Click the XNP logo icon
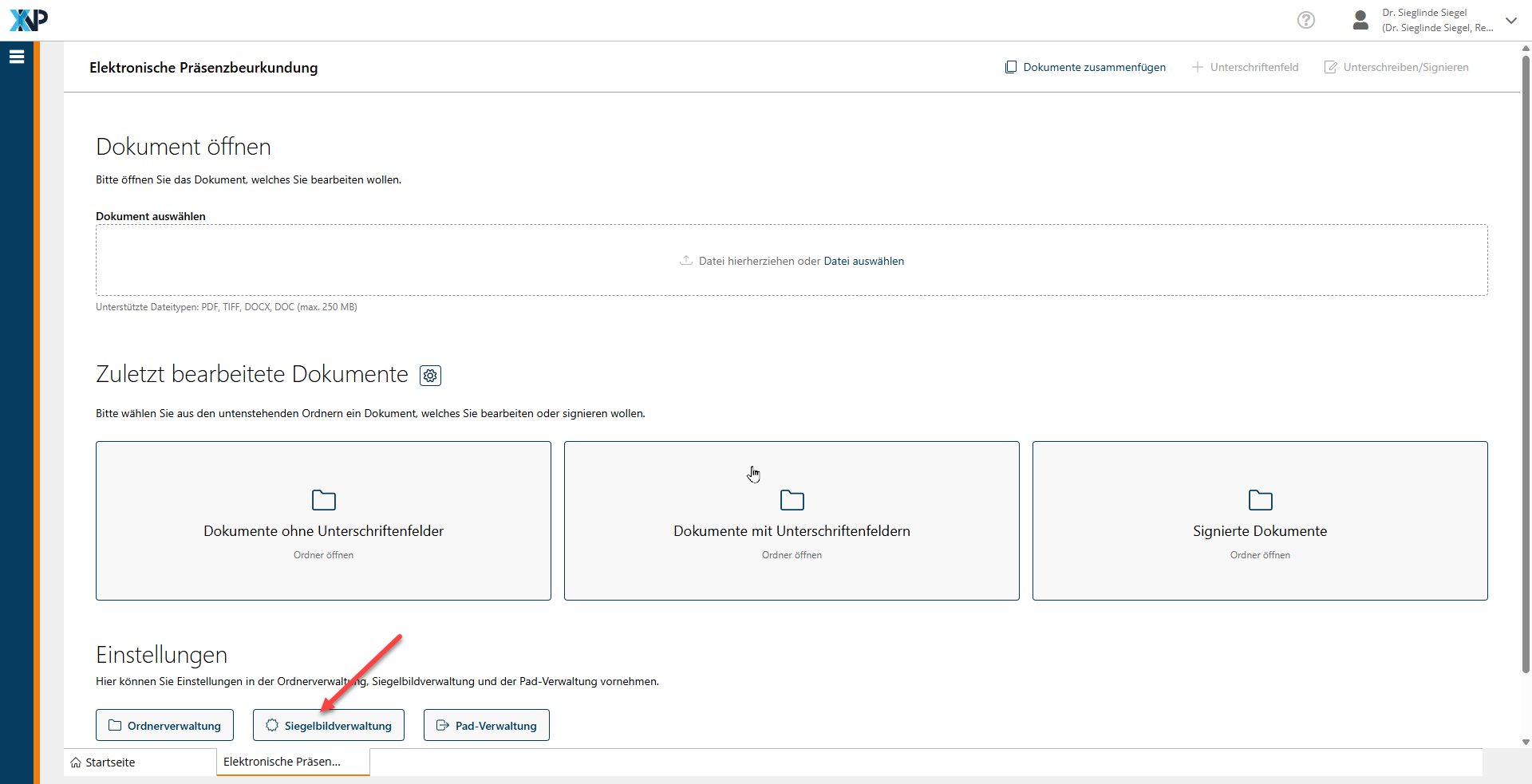The height and width of the screenshot is (784, 1532). pyautogui.click(x=29, y=20)
